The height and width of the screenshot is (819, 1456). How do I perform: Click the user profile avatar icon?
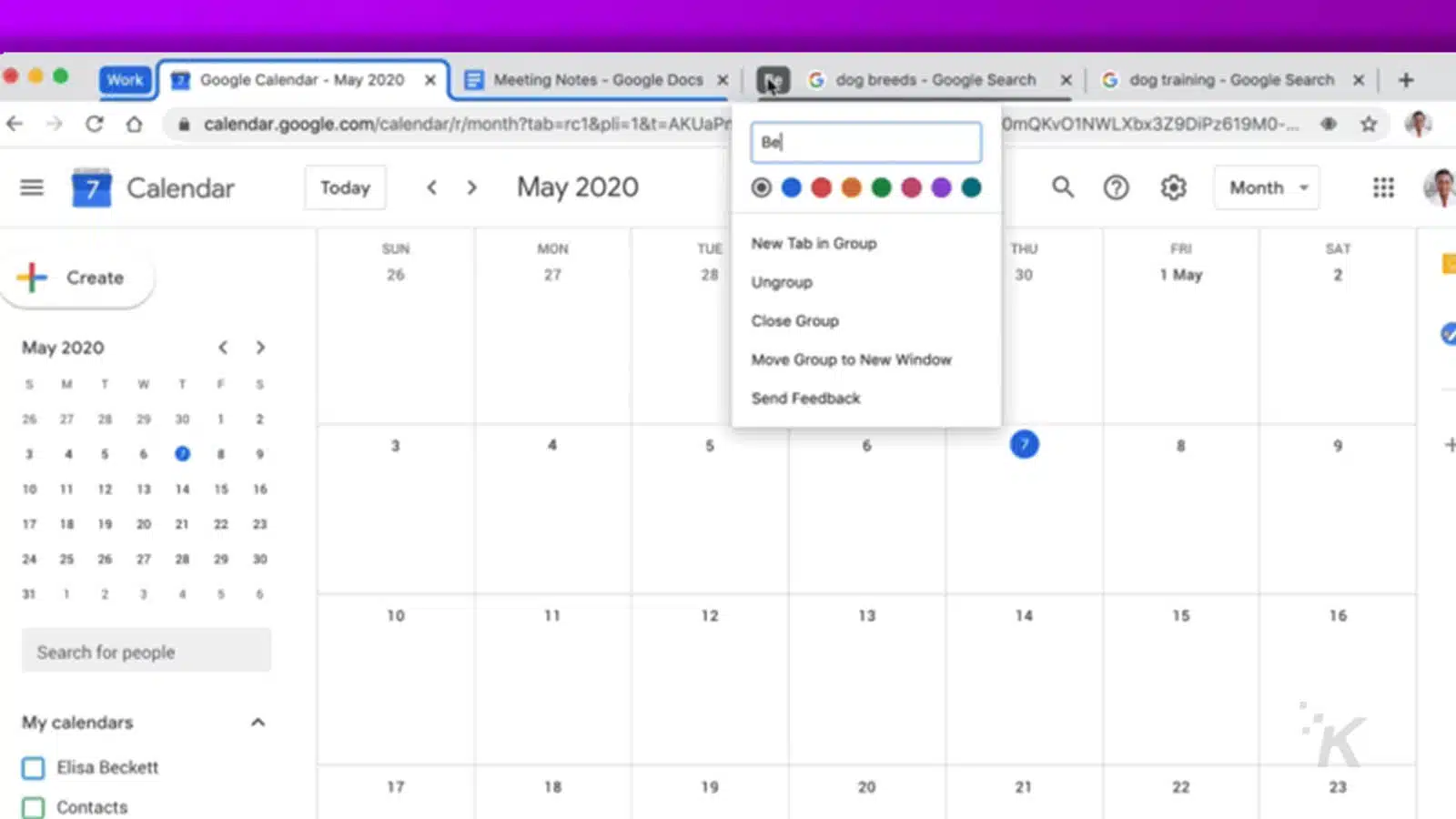tap(1434, 187)
